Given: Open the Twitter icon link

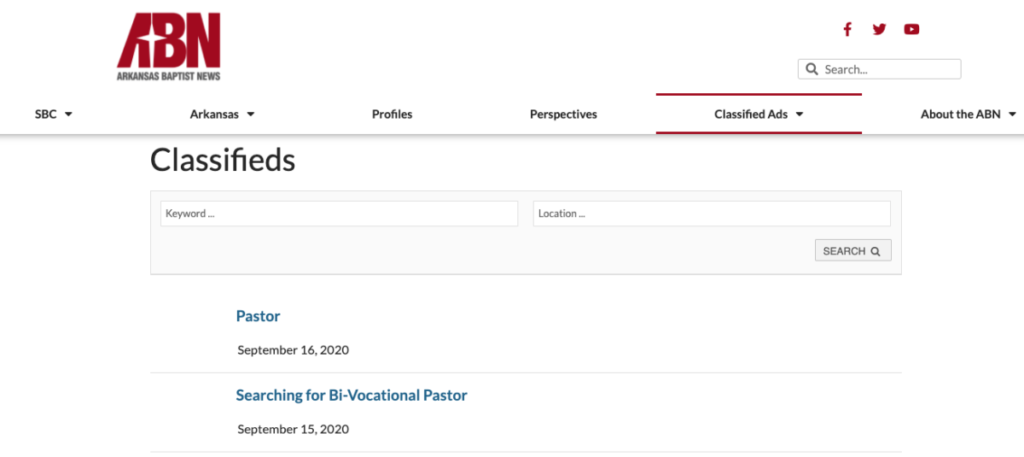Looking at the screenshot, I should point(879,29).
